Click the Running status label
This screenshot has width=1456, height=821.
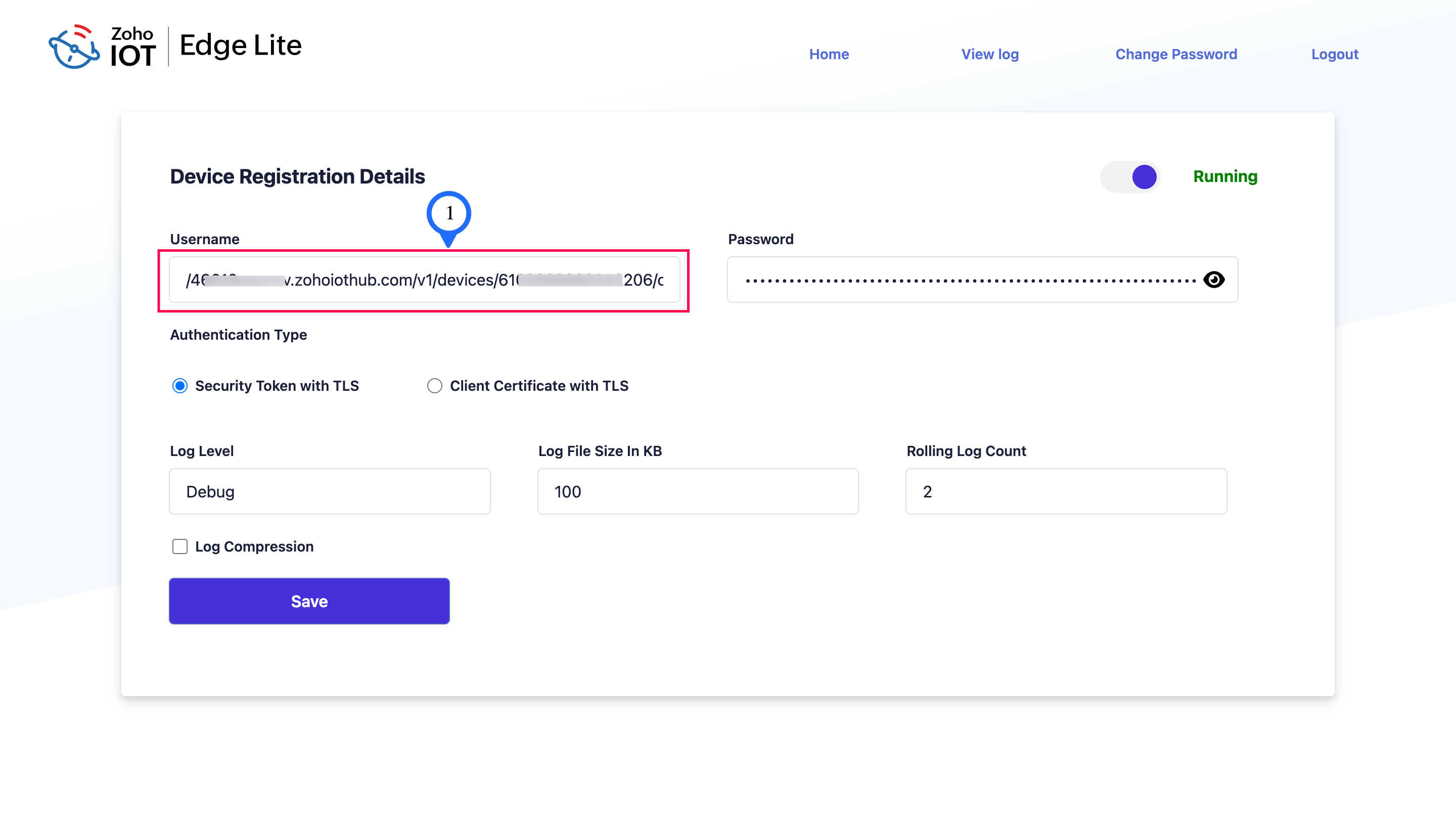click(x=1225, y=177)
